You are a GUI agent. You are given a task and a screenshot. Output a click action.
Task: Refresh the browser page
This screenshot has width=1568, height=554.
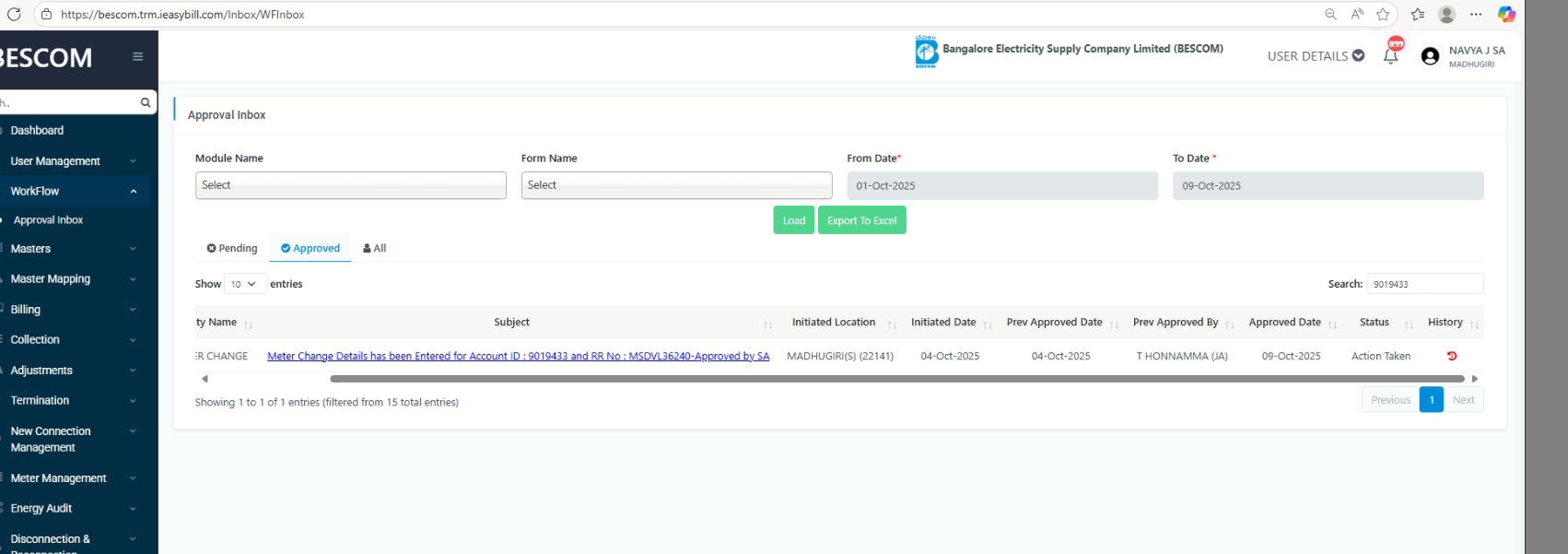pyautogui.click(x=13, y=14)
